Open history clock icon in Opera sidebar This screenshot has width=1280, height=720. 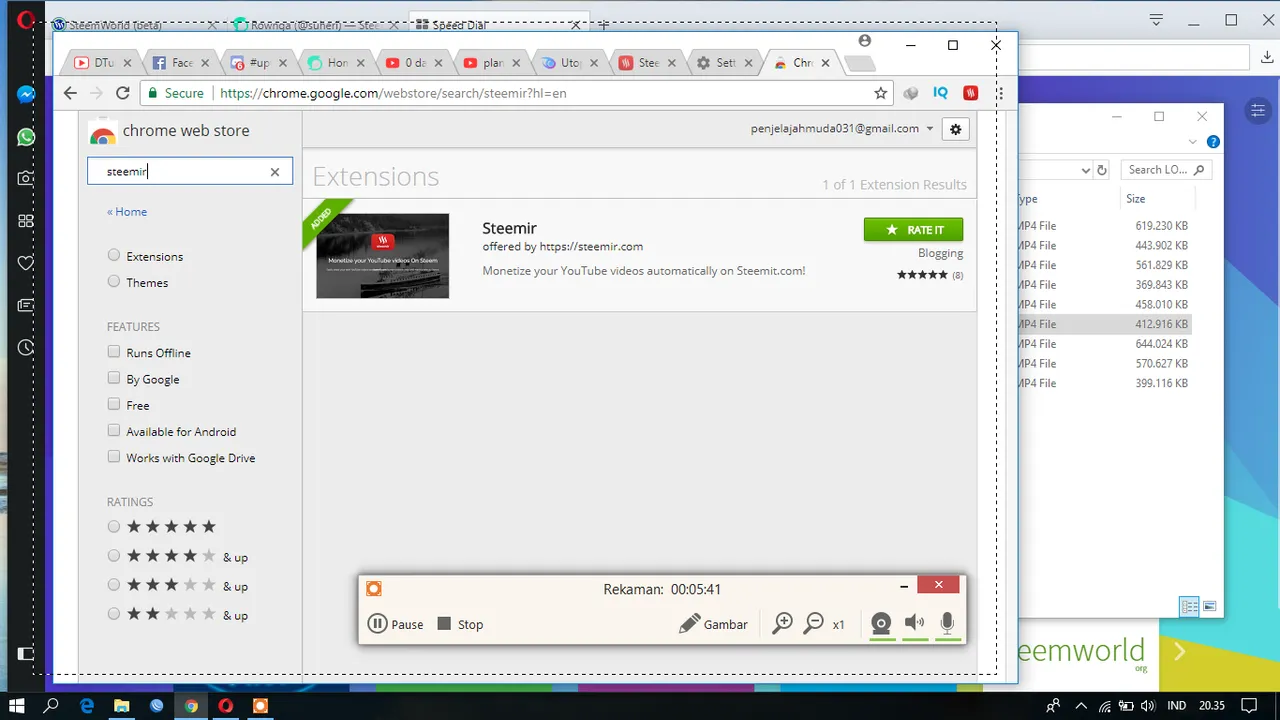26,348
